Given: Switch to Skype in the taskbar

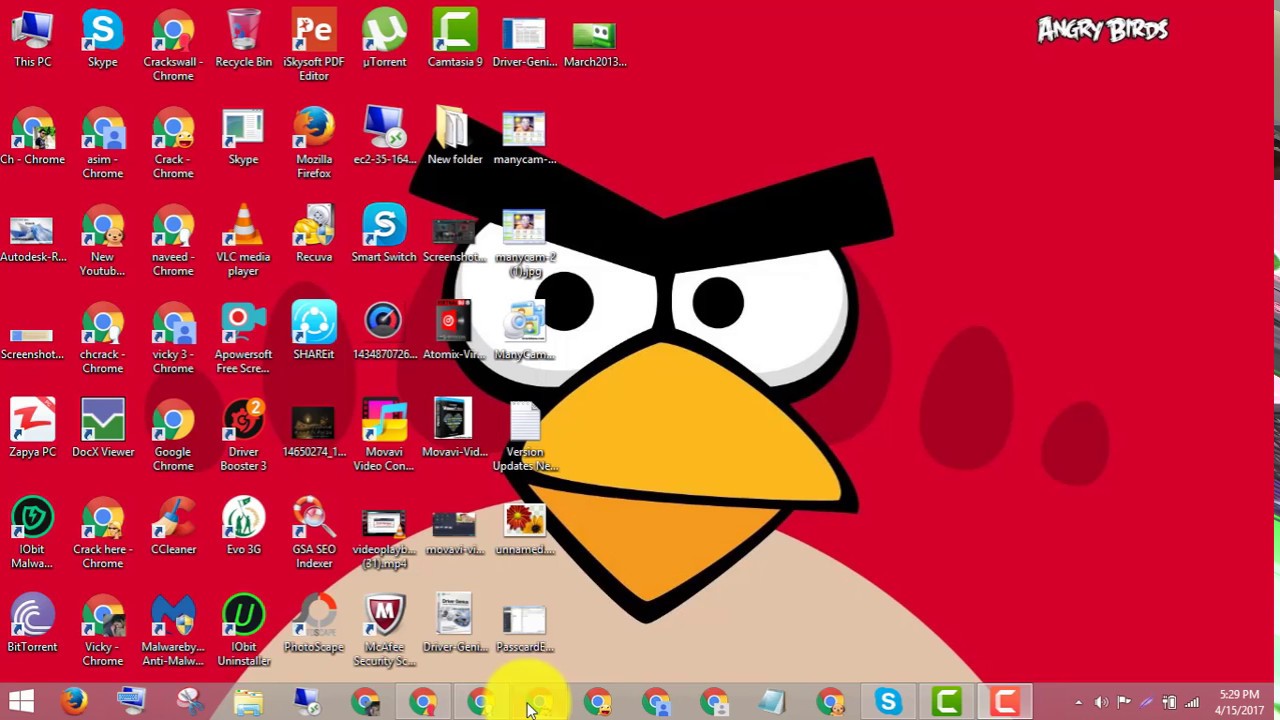Looking at the screenshot, I should (888, 701).
